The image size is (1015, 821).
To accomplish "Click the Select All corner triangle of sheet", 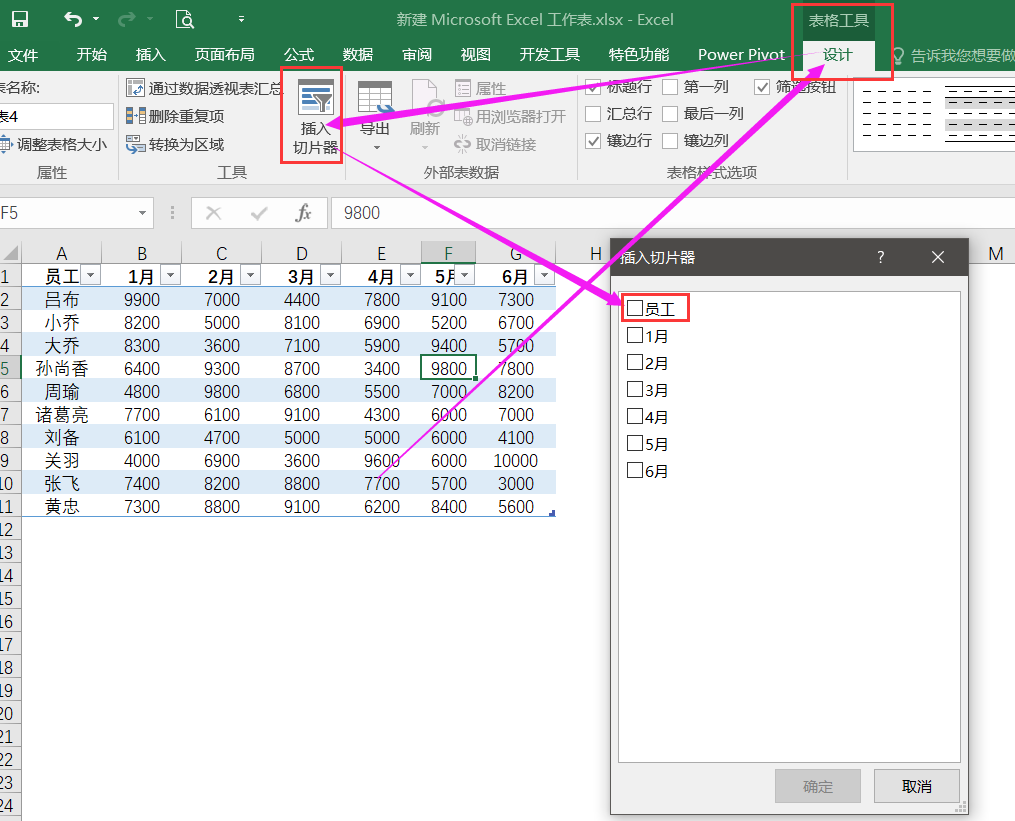I will click(x=10, y=252).
